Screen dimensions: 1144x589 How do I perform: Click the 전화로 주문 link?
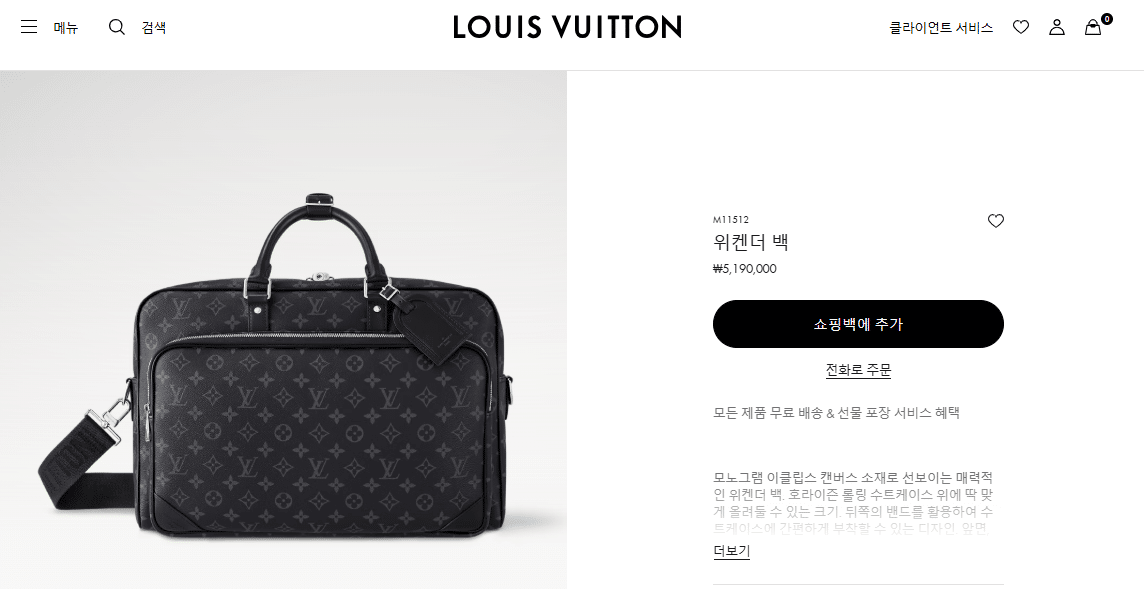[858, 370]
